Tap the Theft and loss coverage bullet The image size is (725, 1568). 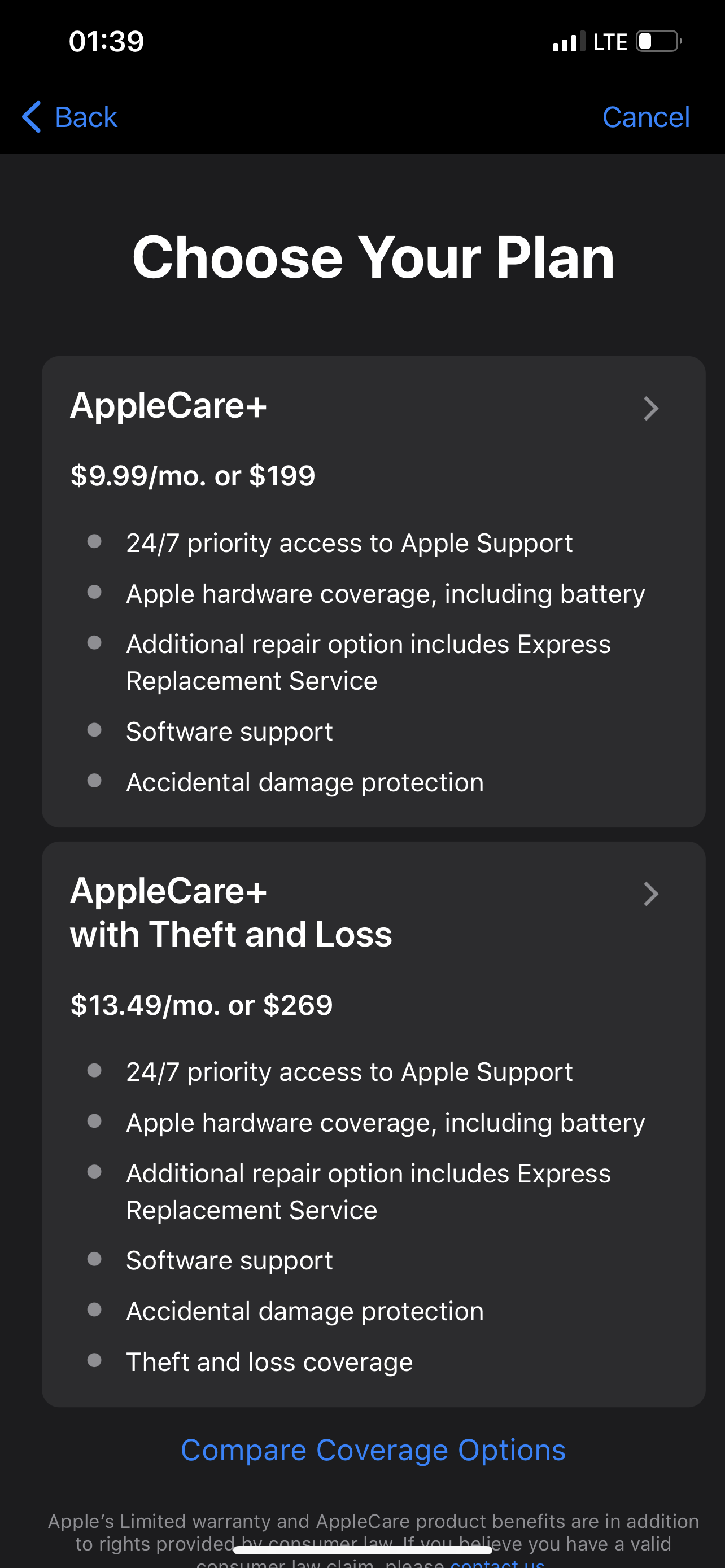[x=269, y=1361]
